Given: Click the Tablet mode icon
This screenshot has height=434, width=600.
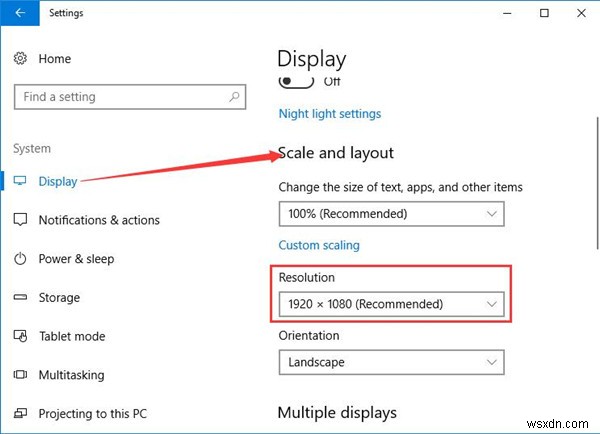Looking at the screenshot, I should click(x=21, y=336).
